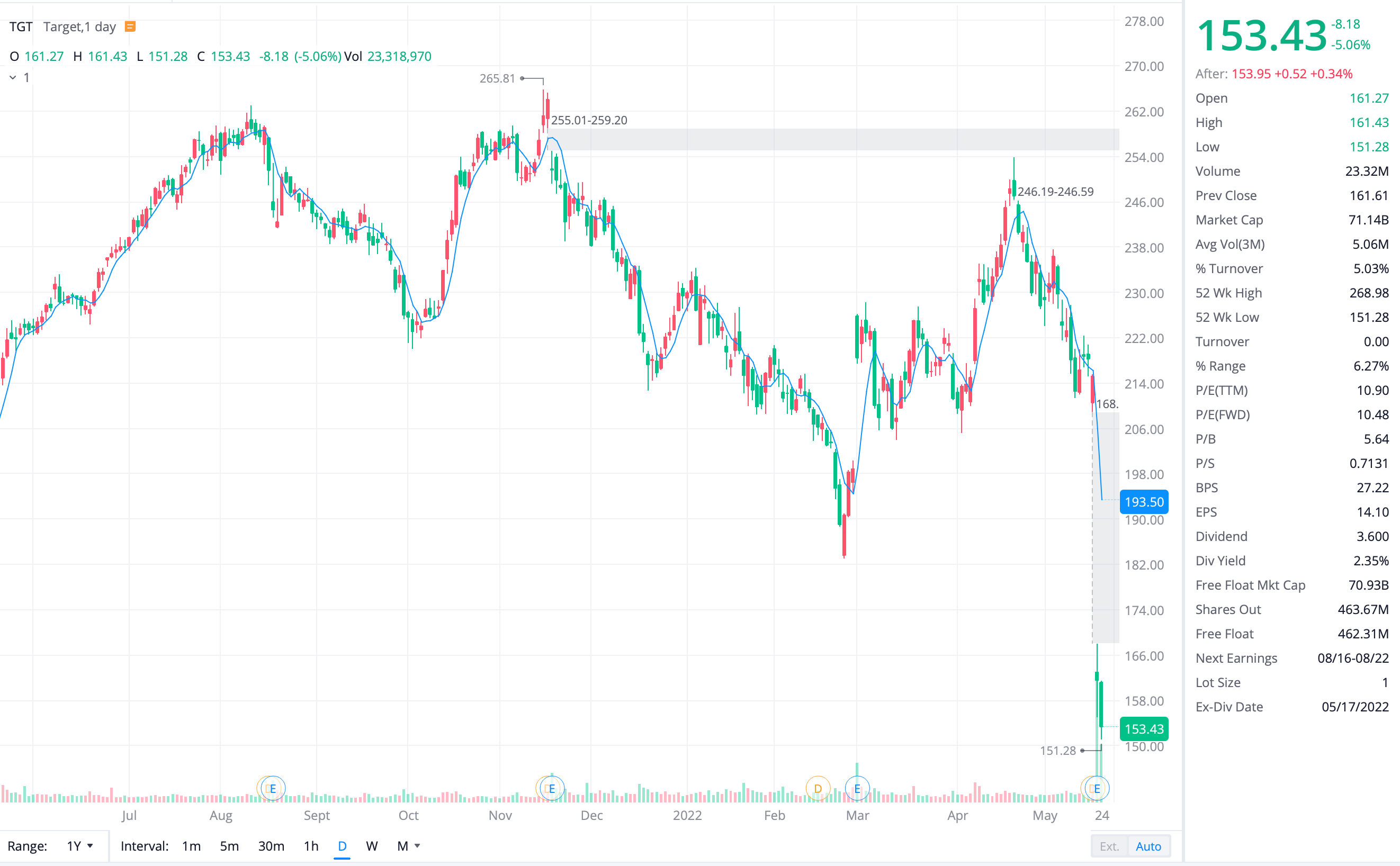Click the Next Earnings date 08/16-08/22
The width and height of the screenshot is (1400, 866).
(x=1353, y=658)
